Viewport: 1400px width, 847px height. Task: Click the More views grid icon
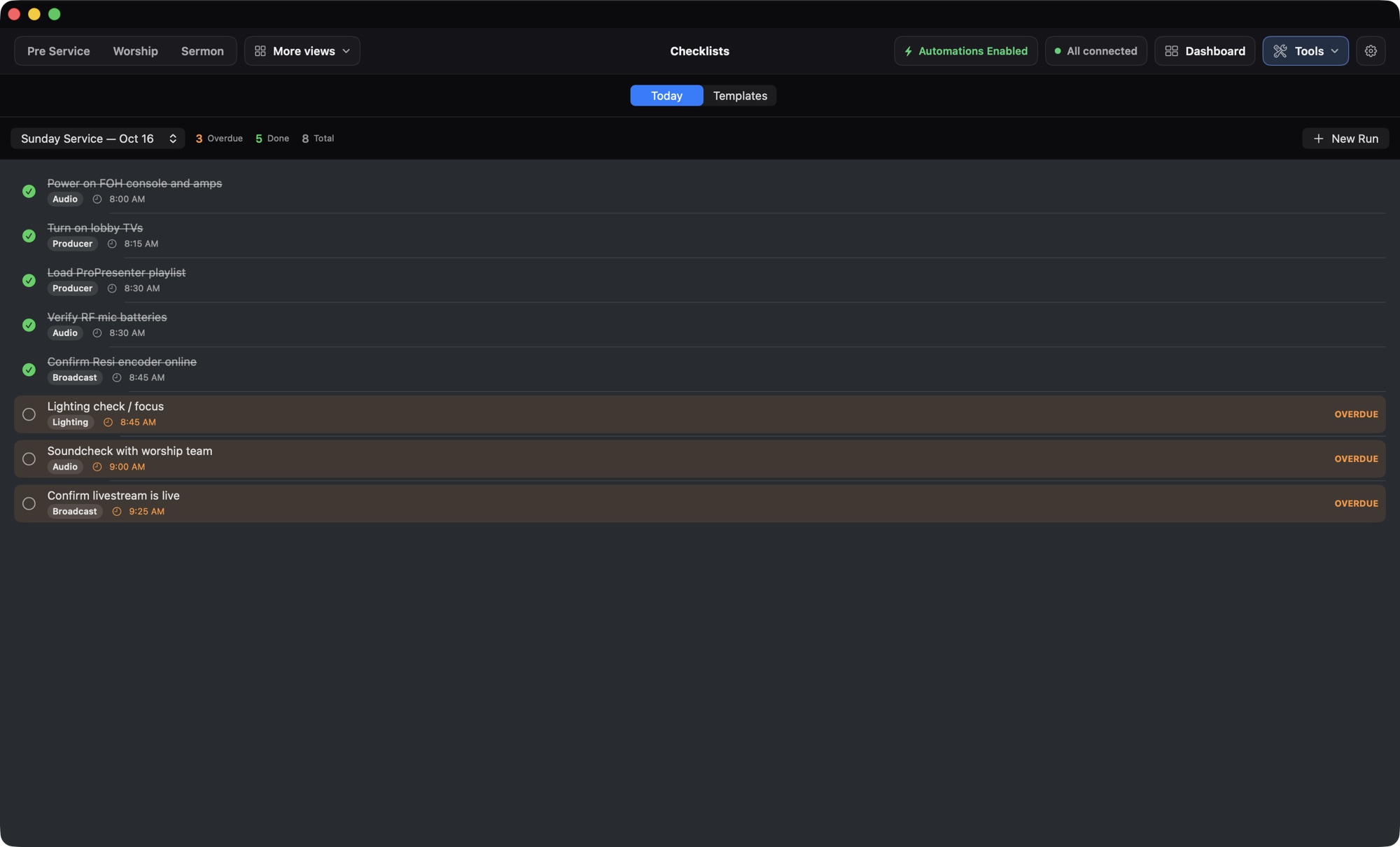(260, 51)
